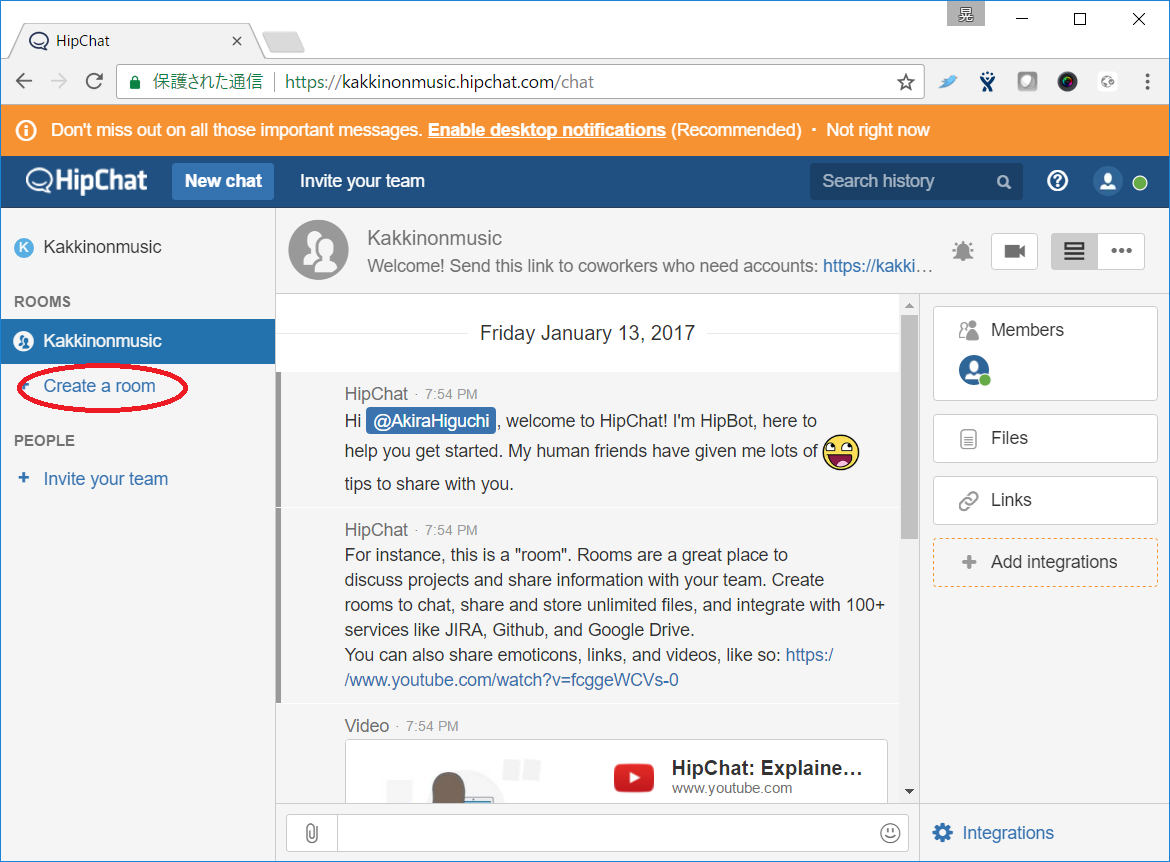Click the ROOMS section heading
The image size is (1170, 862).
(43, 302)
